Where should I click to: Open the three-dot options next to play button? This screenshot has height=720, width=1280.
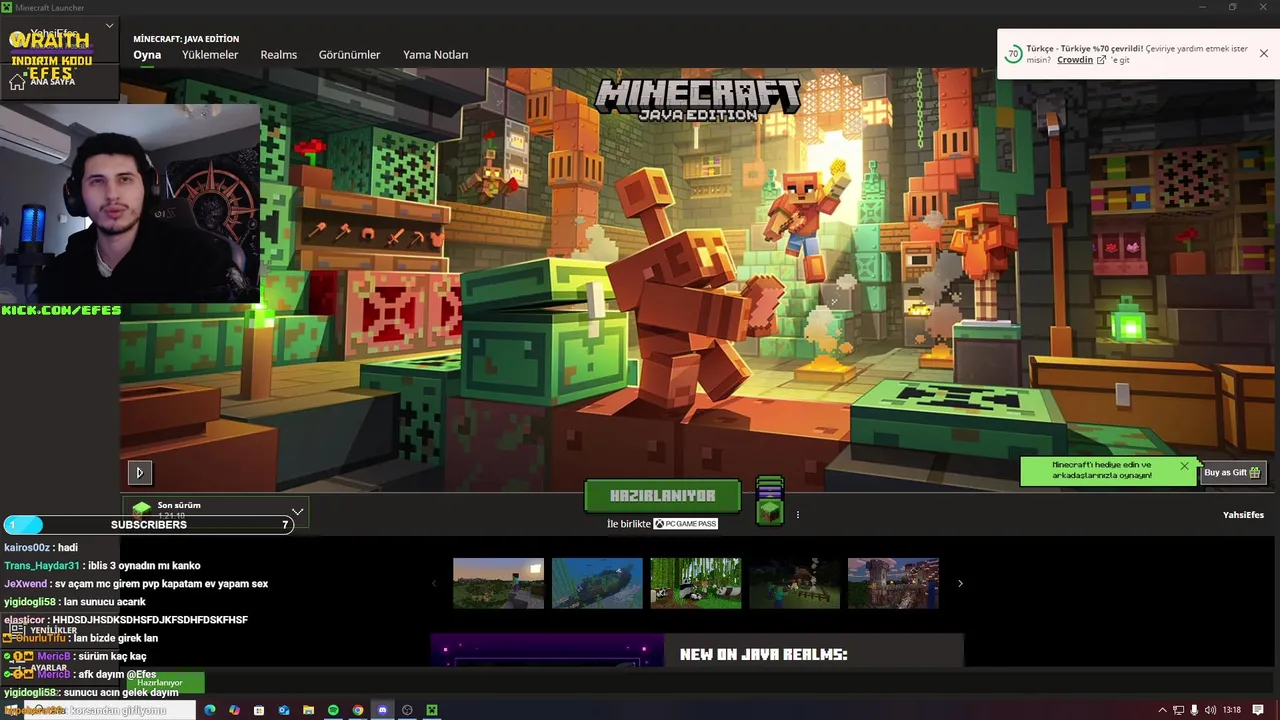(797, 515)
